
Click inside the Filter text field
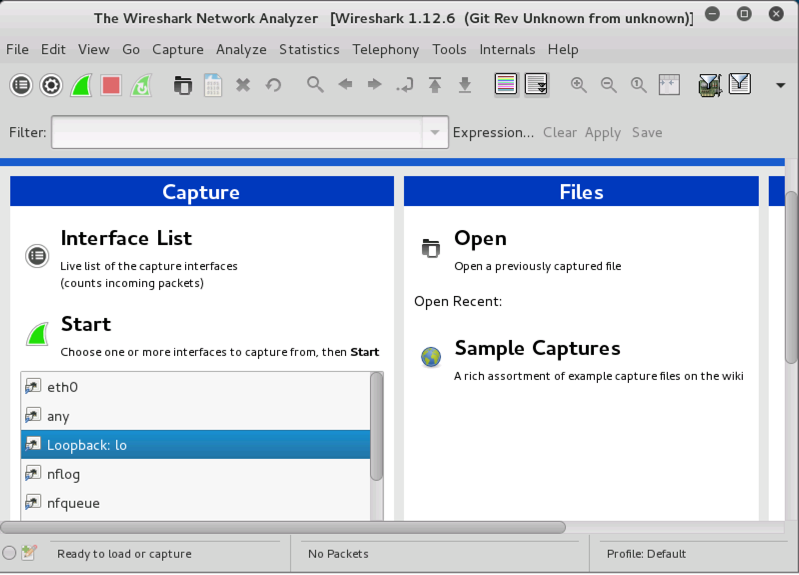(x=238, y=132)
